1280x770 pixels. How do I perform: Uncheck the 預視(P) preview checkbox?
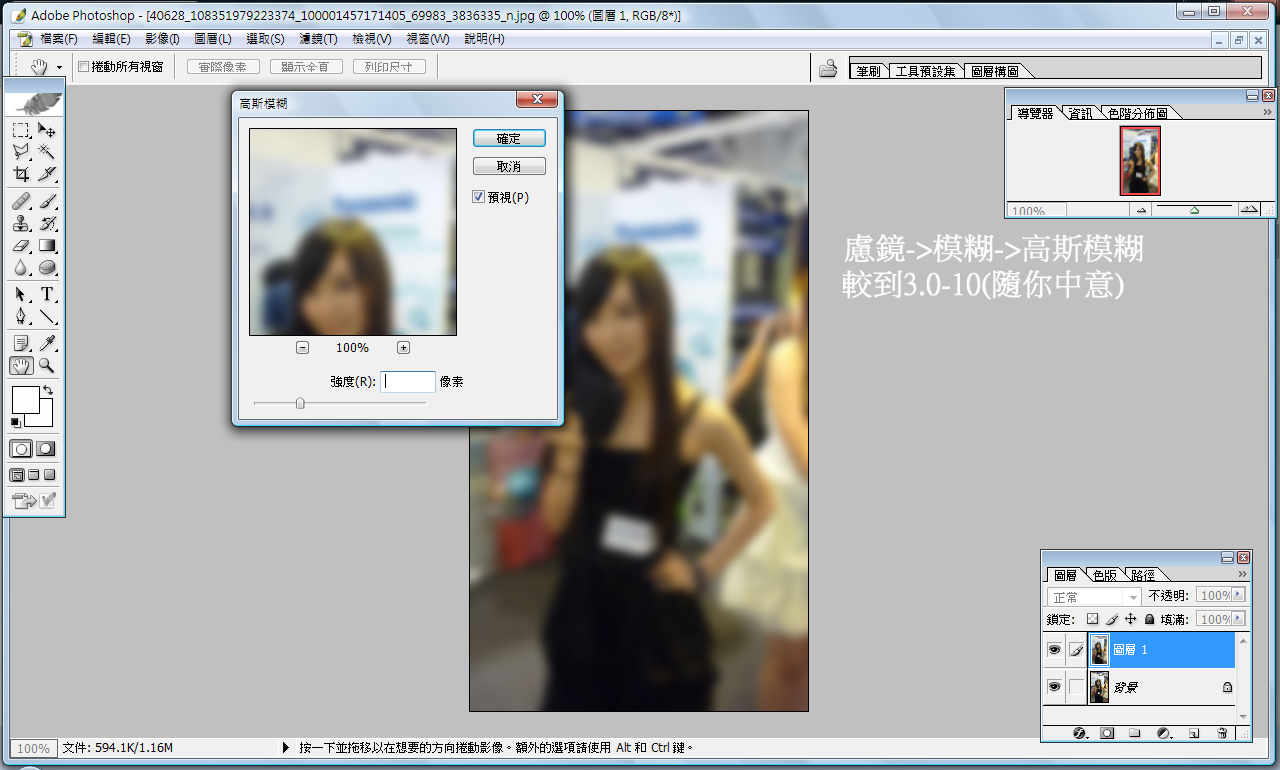click(x=479, y=197)
